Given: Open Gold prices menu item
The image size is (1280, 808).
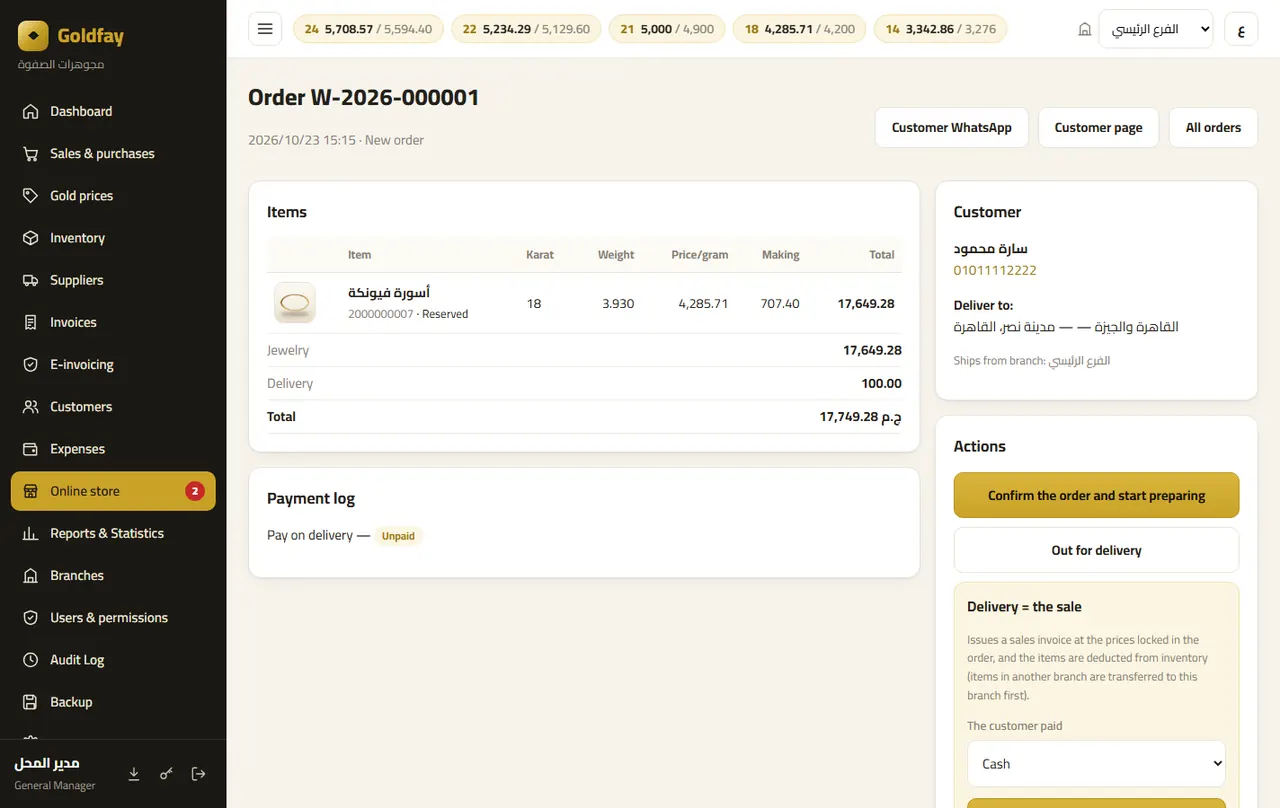Looking at the screenshot, I should click(x=113, y=196).
